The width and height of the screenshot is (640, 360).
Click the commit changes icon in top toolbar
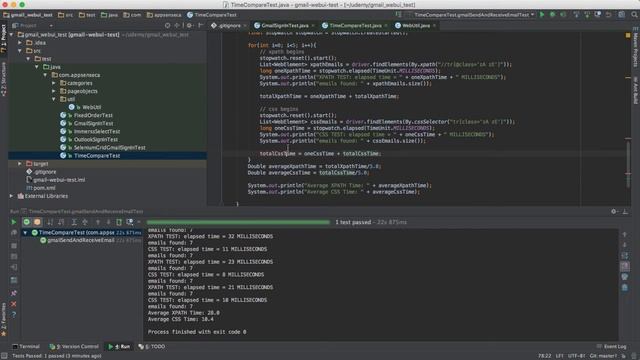click(x=587, y=15)
